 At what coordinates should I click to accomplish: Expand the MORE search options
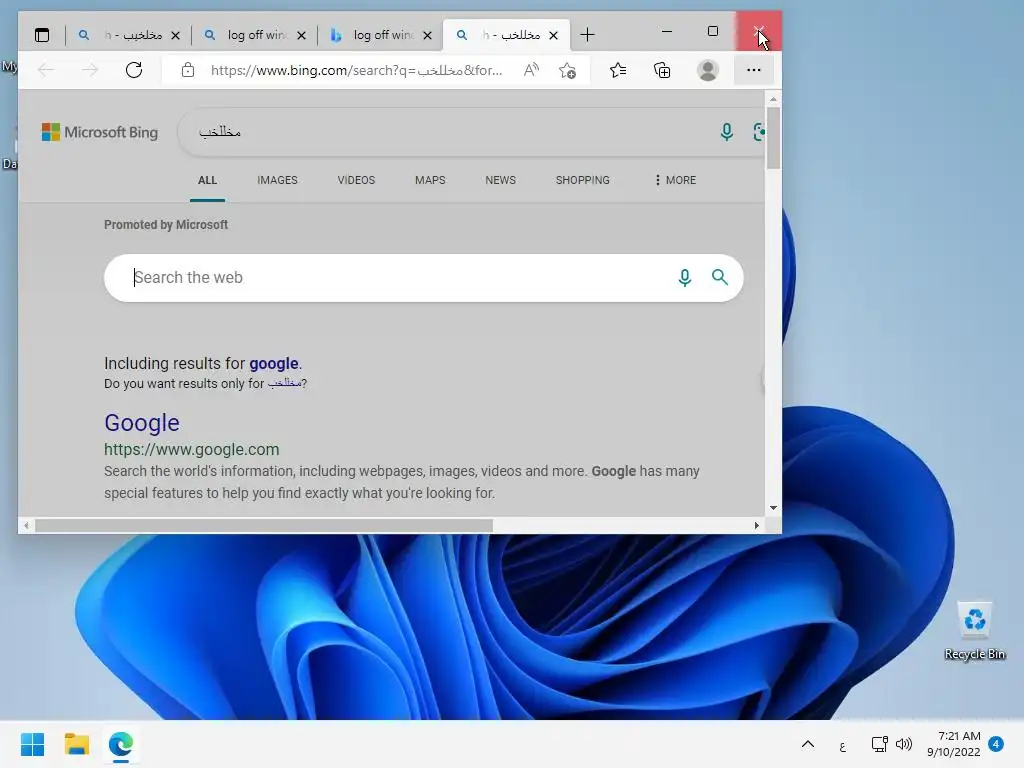[675, 180]
